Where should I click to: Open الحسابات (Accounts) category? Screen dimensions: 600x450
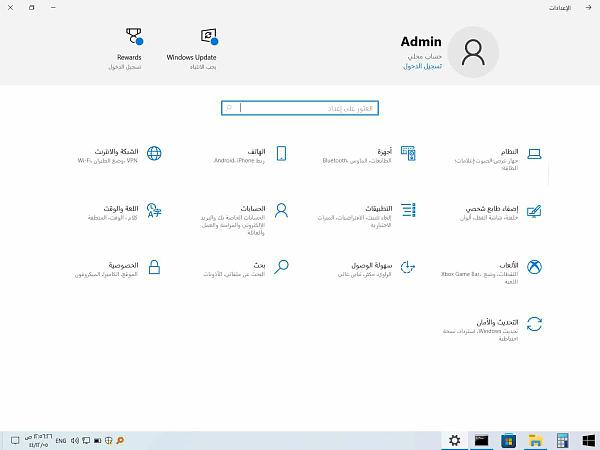pyautogui.click(x=245, y=219)
